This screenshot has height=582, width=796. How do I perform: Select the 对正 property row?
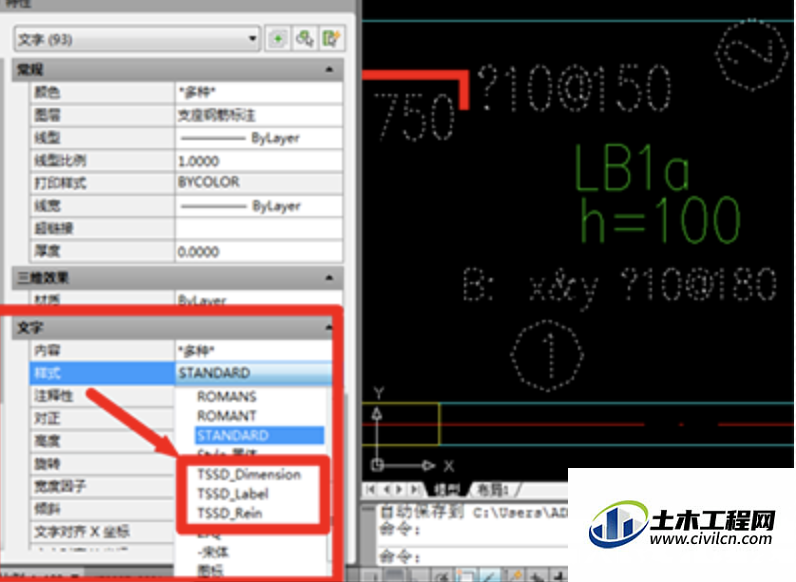(102, 418)
